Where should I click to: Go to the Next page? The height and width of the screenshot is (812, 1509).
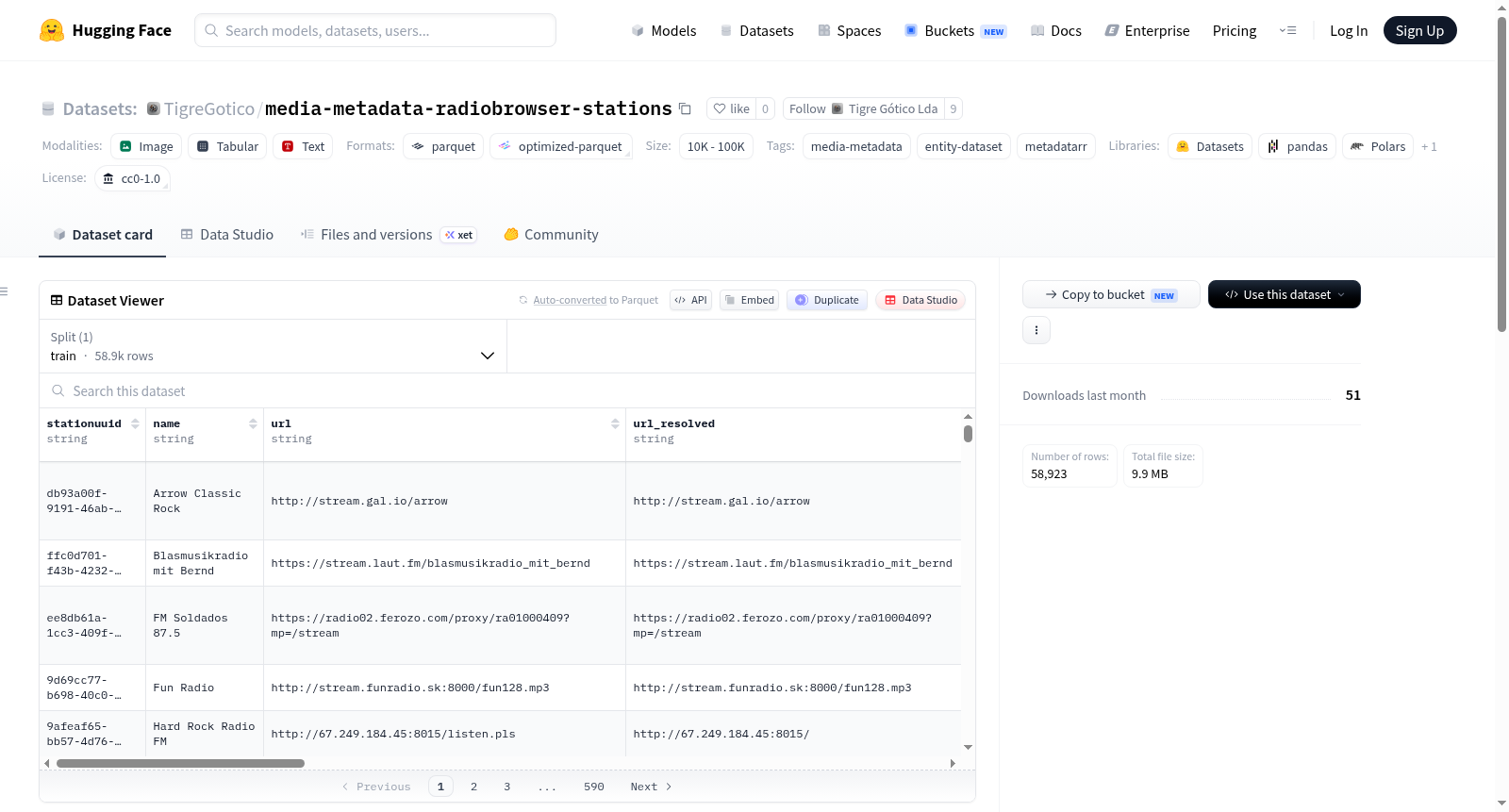pyautogui.click(x=651, y=787)
